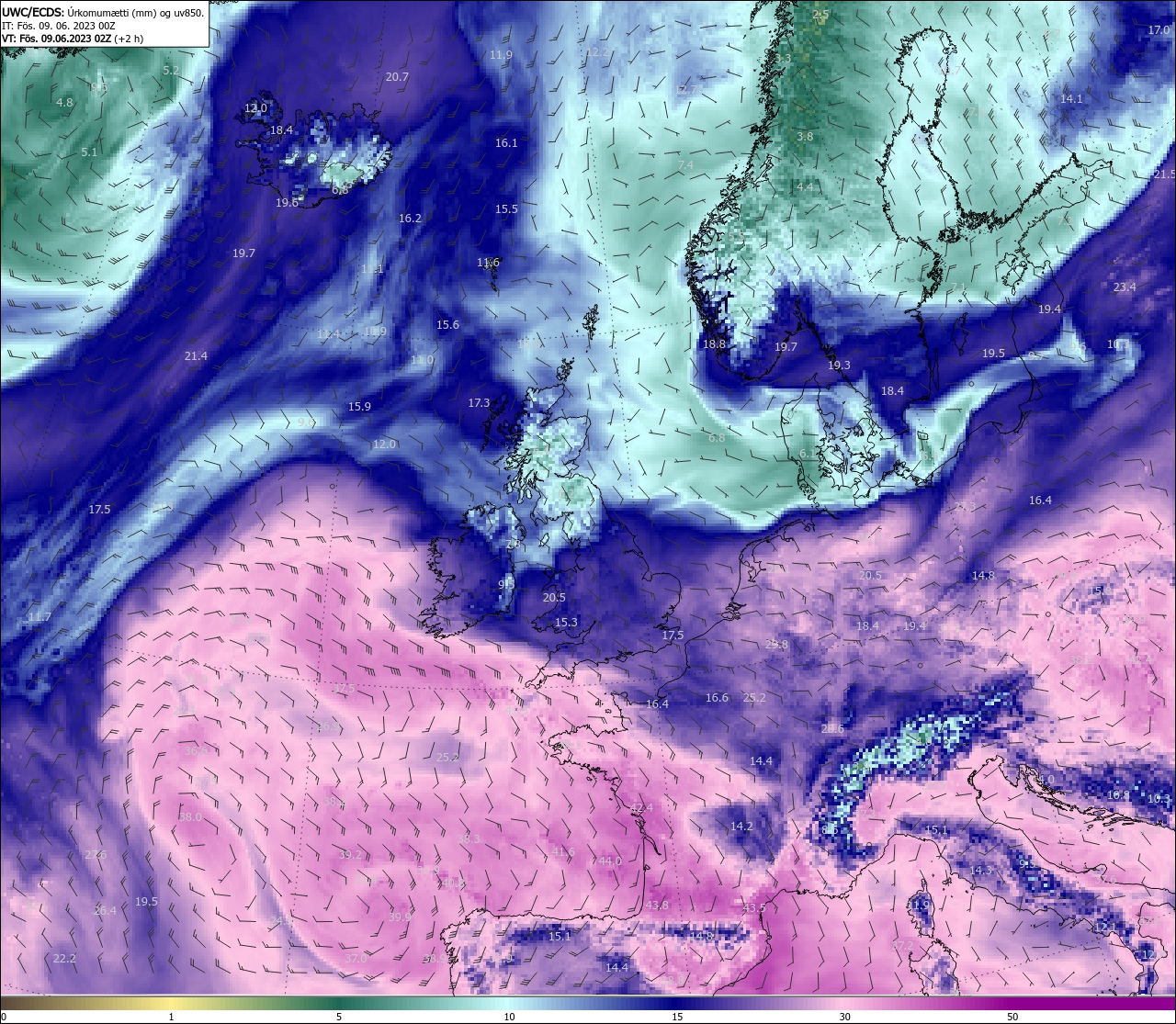Click the 15.5 value on the map
The image size is (1176, 1024).
[x=506, y=209]
